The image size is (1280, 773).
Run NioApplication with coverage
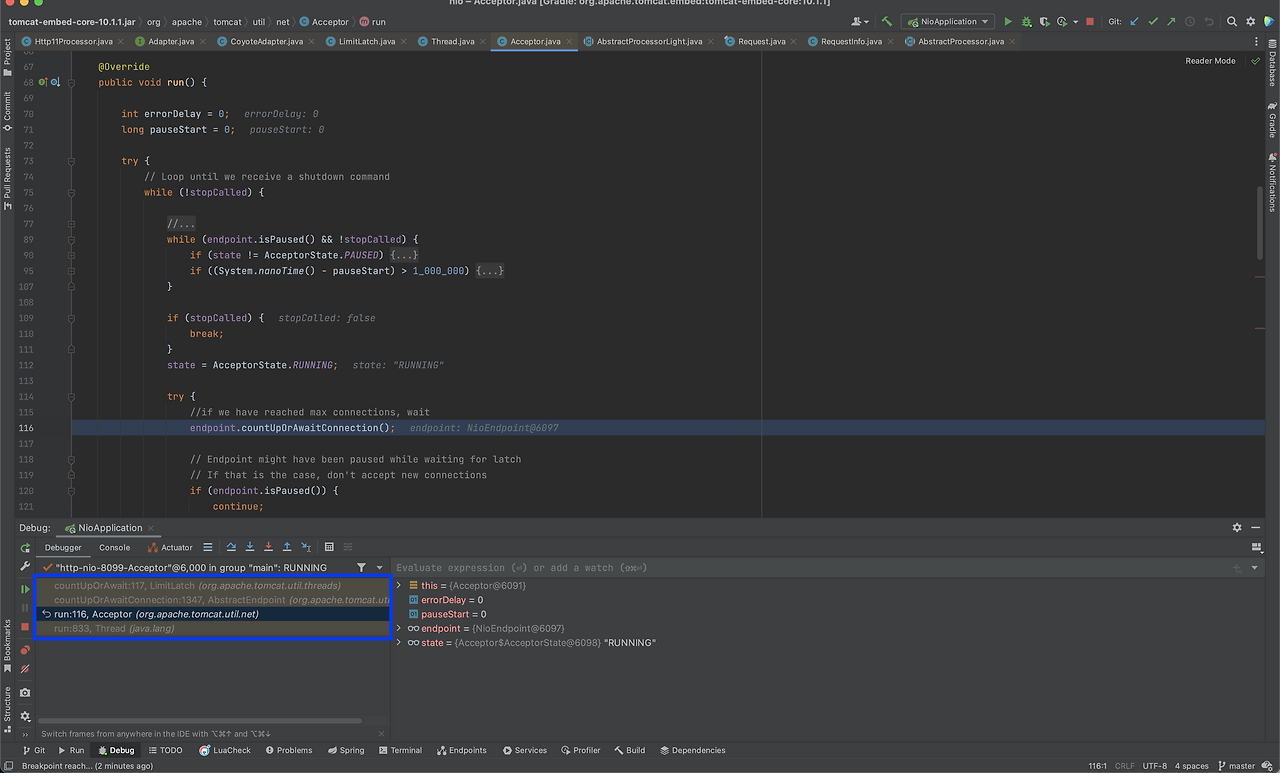click(x=1044, y=21)
